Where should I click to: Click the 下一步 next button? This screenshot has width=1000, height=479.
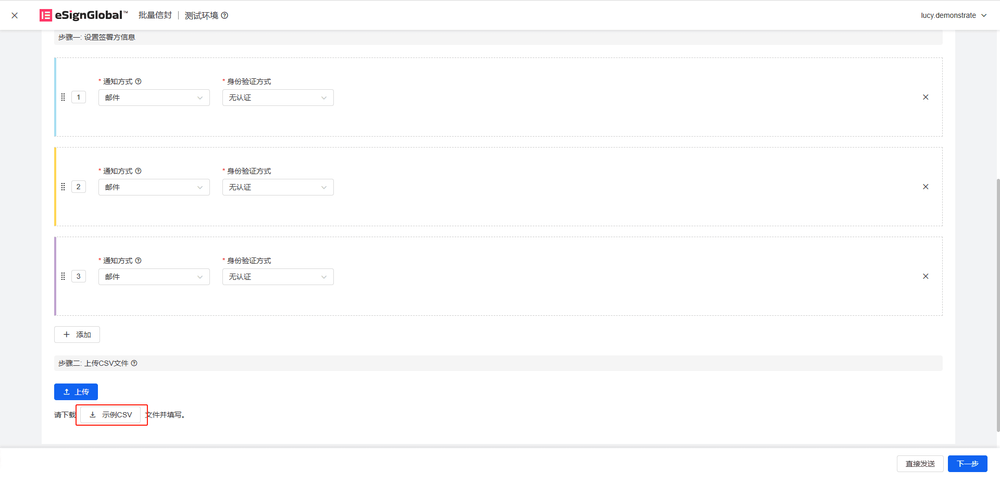[x=967, y=464]
